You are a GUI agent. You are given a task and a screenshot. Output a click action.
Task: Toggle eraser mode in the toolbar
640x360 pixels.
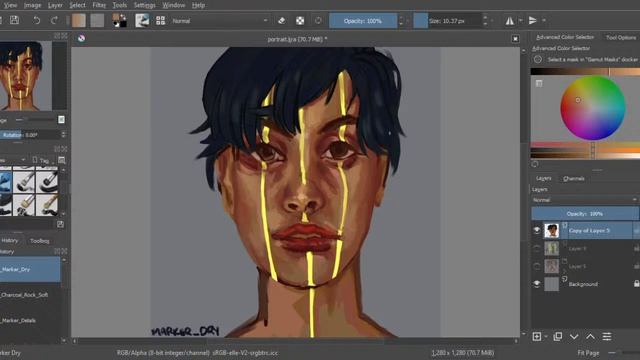coord(282,20)
